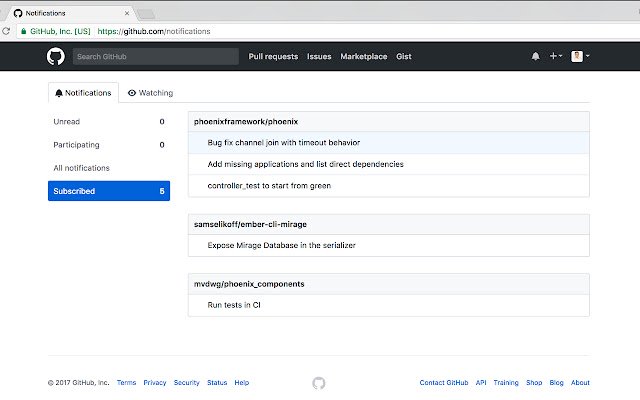Click the browser address bar URL
Image resolution: width=640 pixels, height=400 pixels.
154,31
